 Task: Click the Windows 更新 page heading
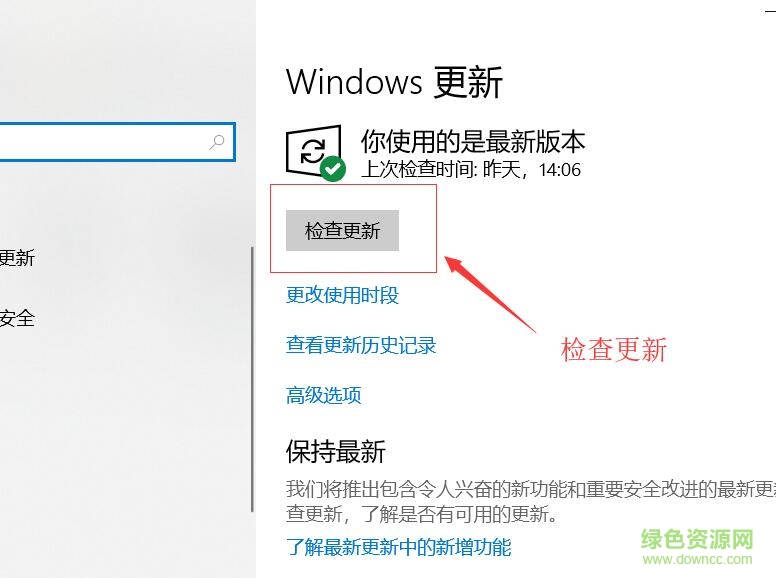(394, 82)
